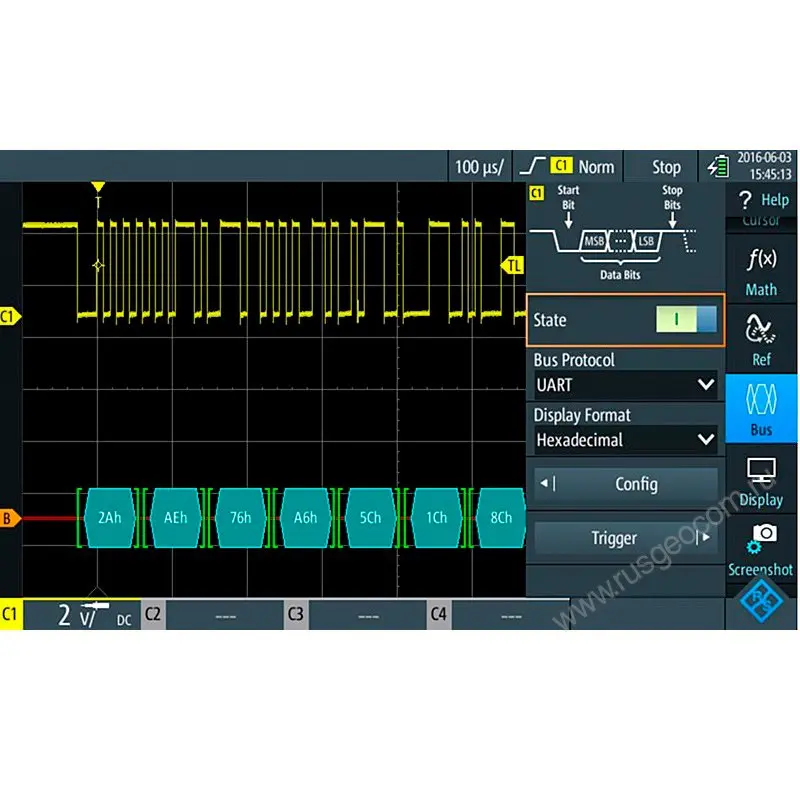
Task: Select the Bus menu icon
Action: (761, 409)
